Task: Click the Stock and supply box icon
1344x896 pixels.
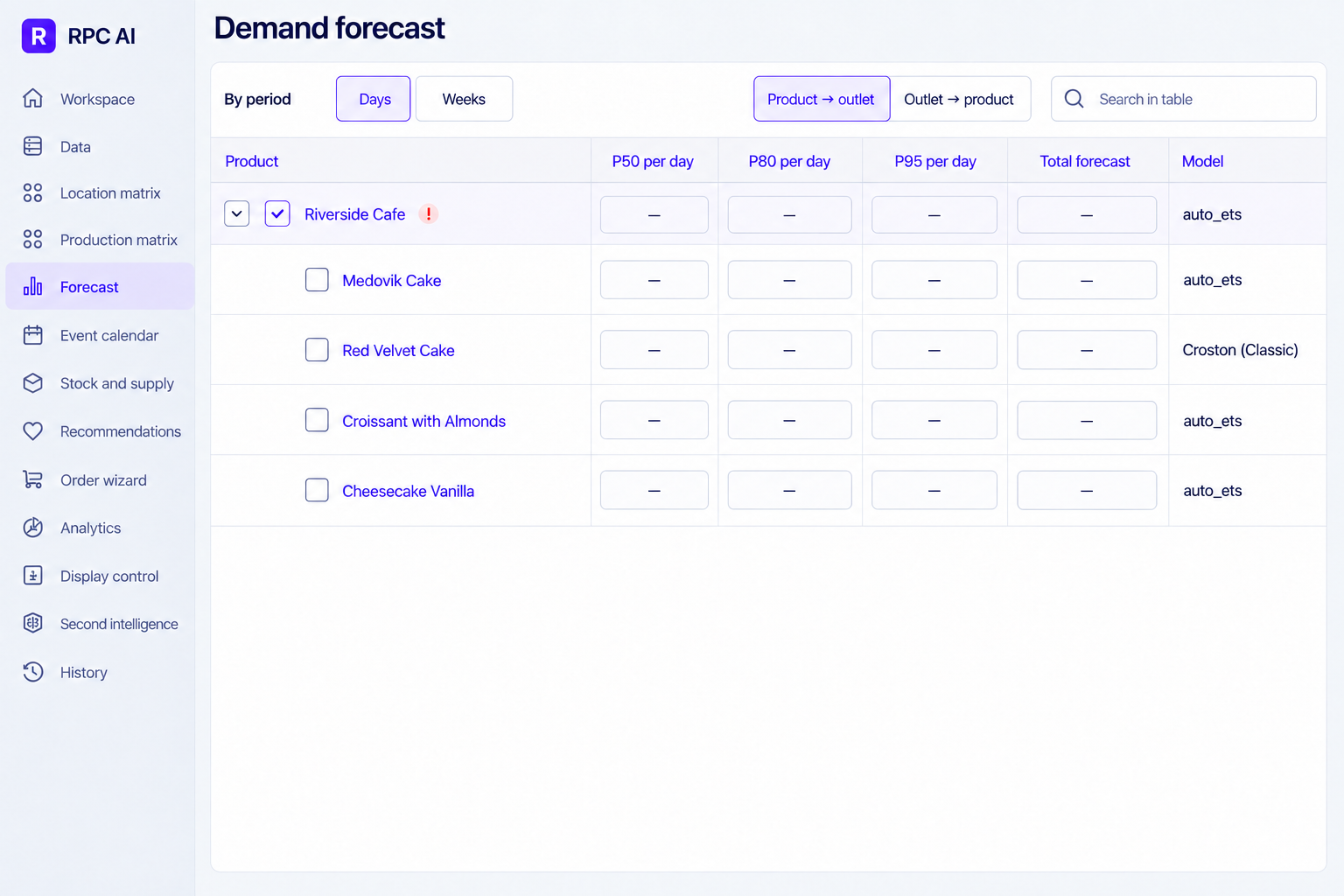Action: coord(32,383)
